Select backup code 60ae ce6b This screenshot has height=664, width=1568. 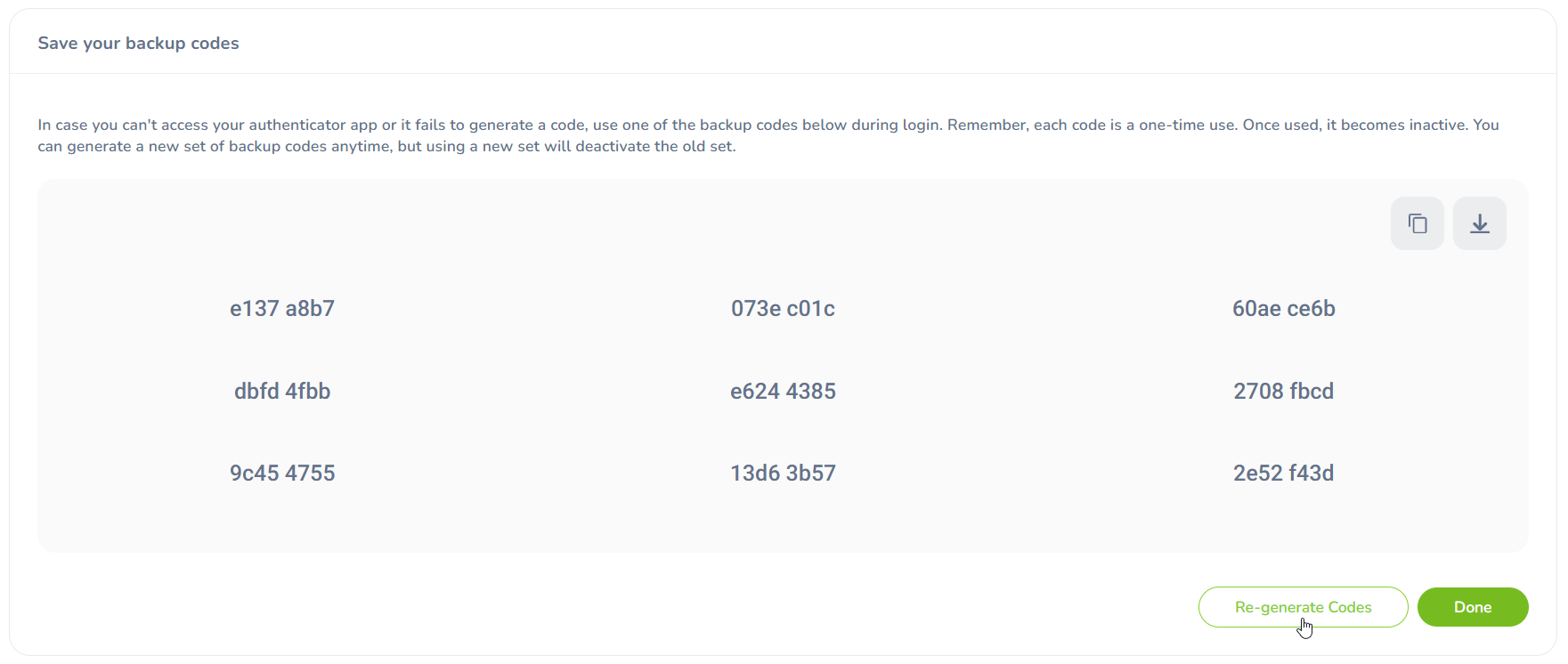click(1283, 309)
